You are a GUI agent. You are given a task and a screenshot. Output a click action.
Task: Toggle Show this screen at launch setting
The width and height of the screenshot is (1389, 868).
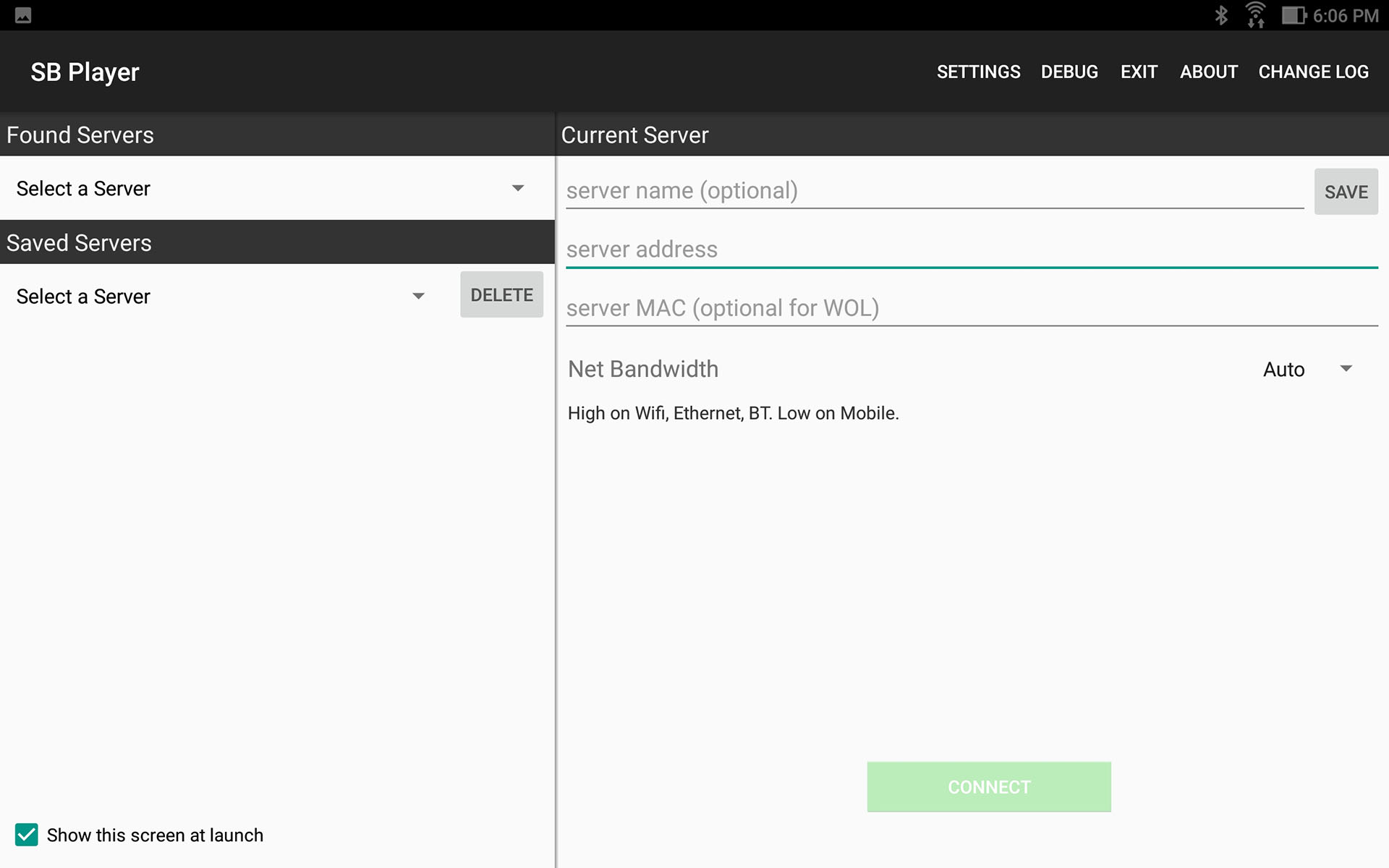click(x=26, y=835)
